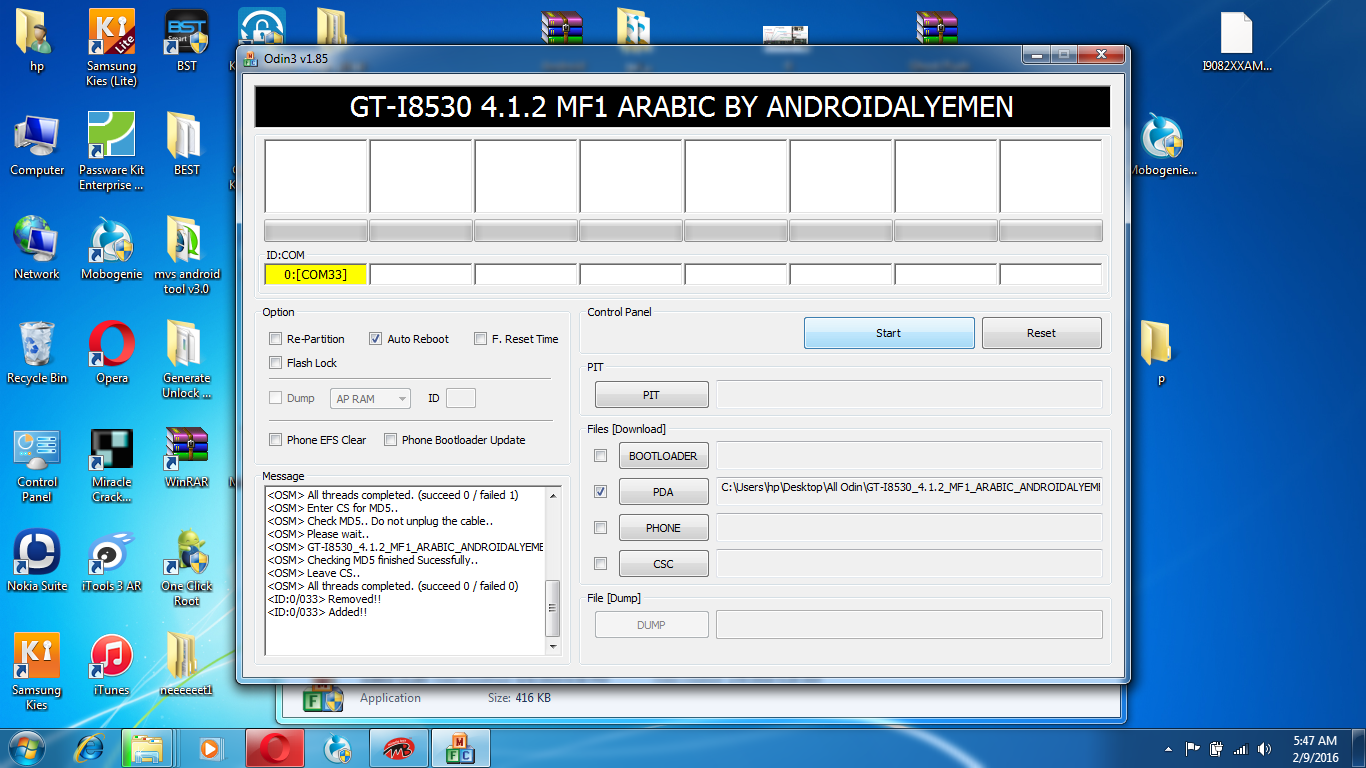Open the One Click Root shortcut
This screenshot has width=1366, height=768.
pos(186,567)
